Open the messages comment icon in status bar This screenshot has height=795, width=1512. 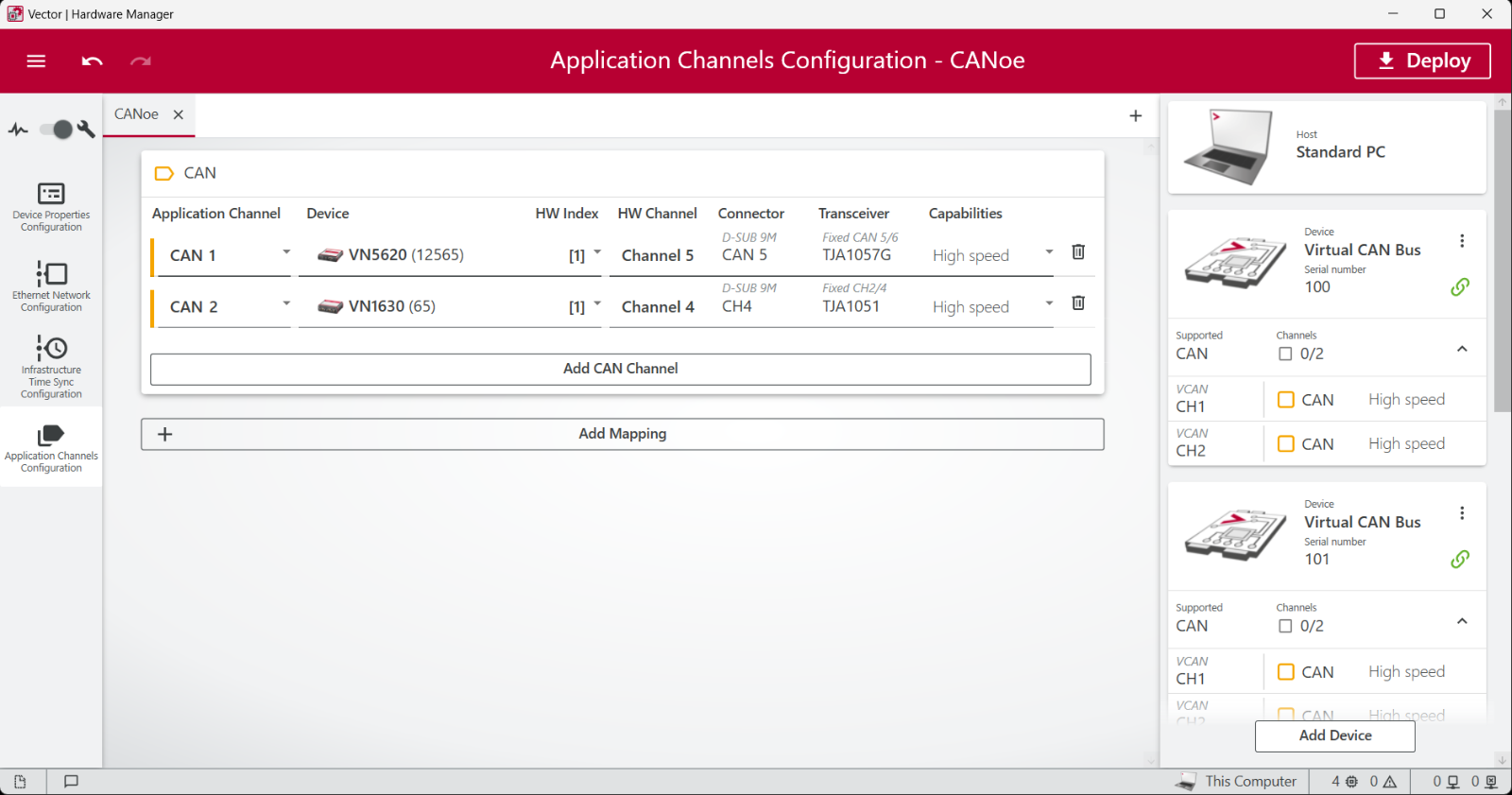[x=71, y=782]
